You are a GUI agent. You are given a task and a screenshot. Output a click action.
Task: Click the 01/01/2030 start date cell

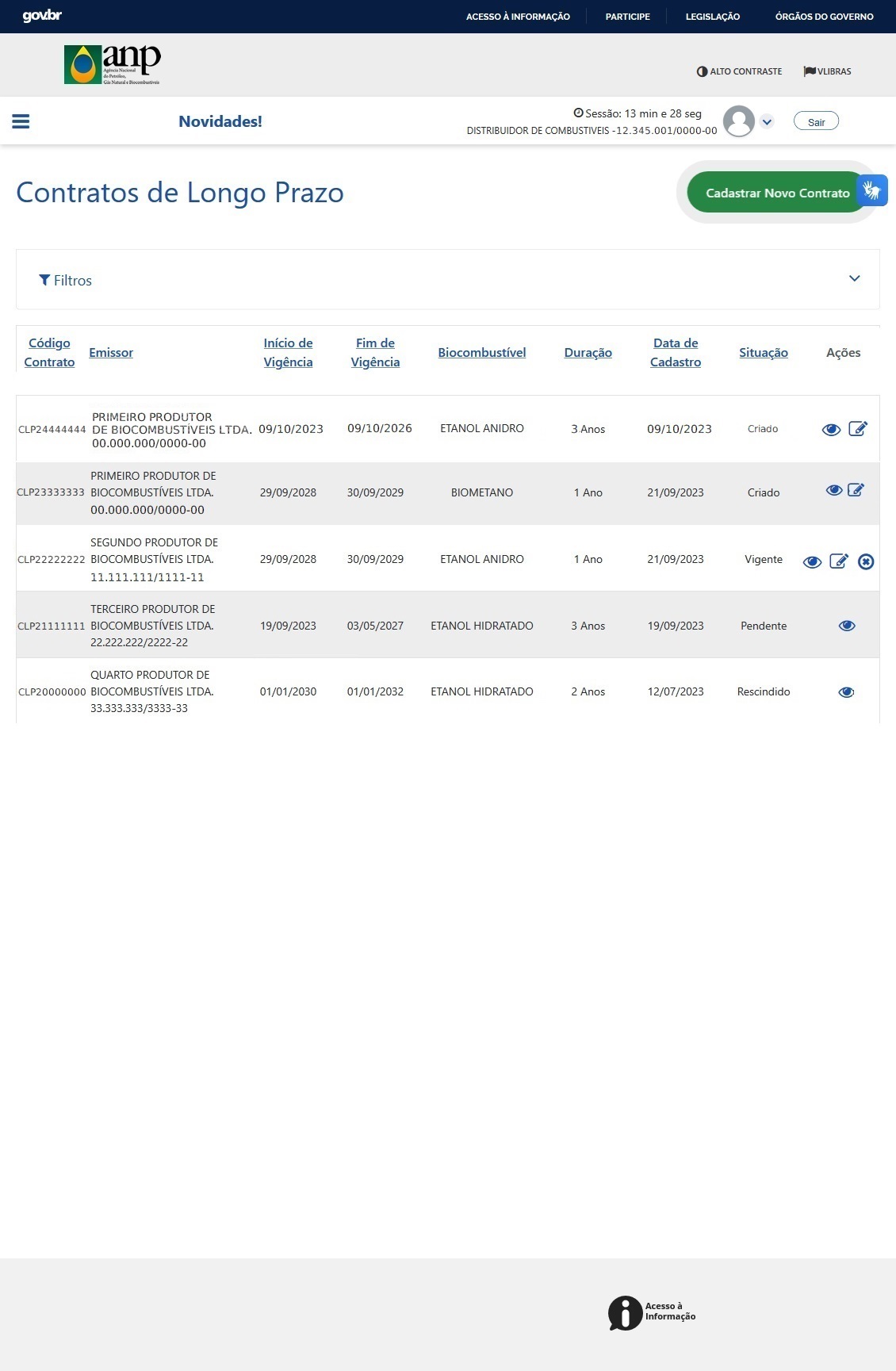click(x=288, y=692)
